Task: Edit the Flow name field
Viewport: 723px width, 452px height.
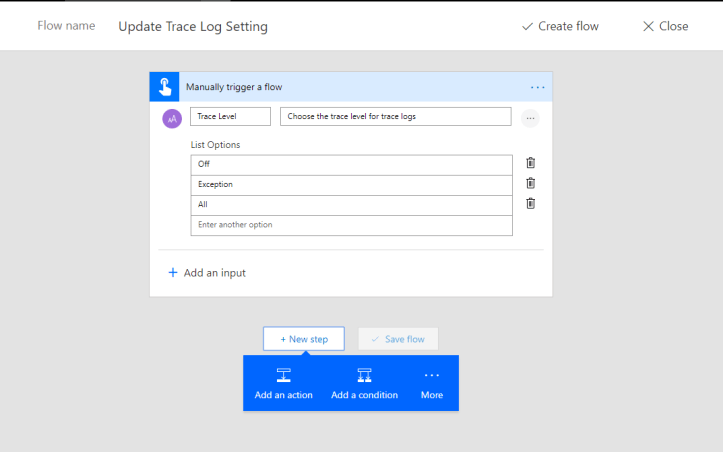Action: pos(193,26)
